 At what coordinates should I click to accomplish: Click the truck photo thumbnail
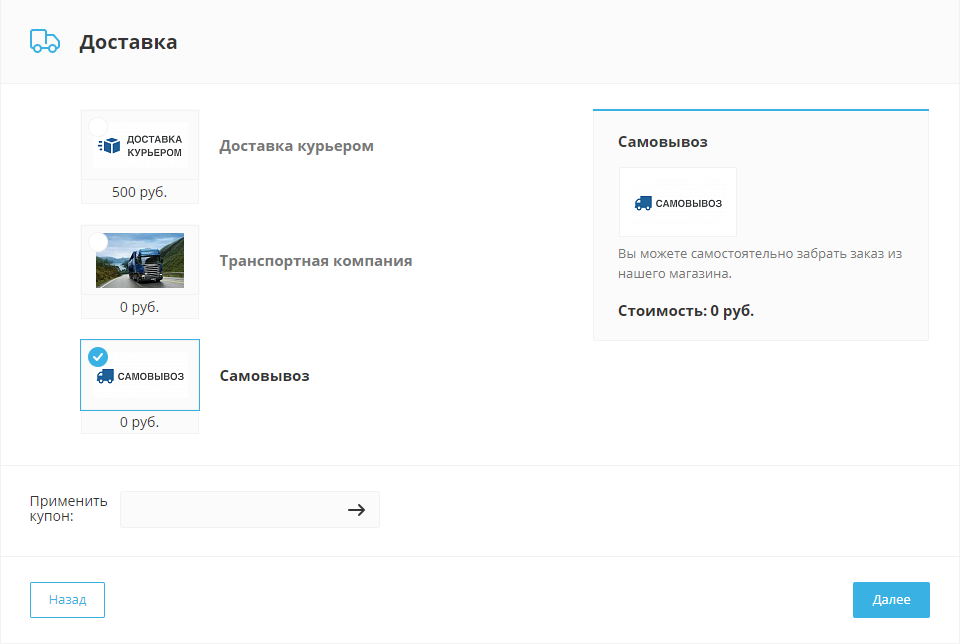click(140, 260)
